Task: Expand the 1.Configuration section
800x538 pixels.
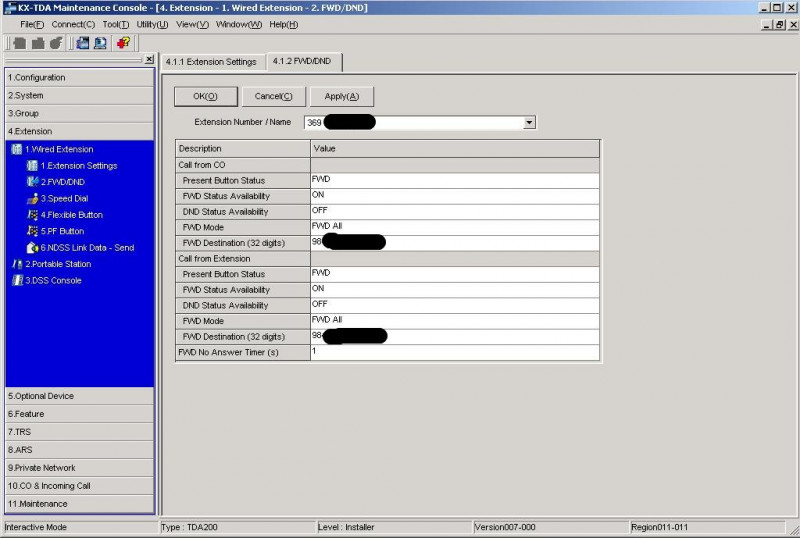Action: pos(80,78)
